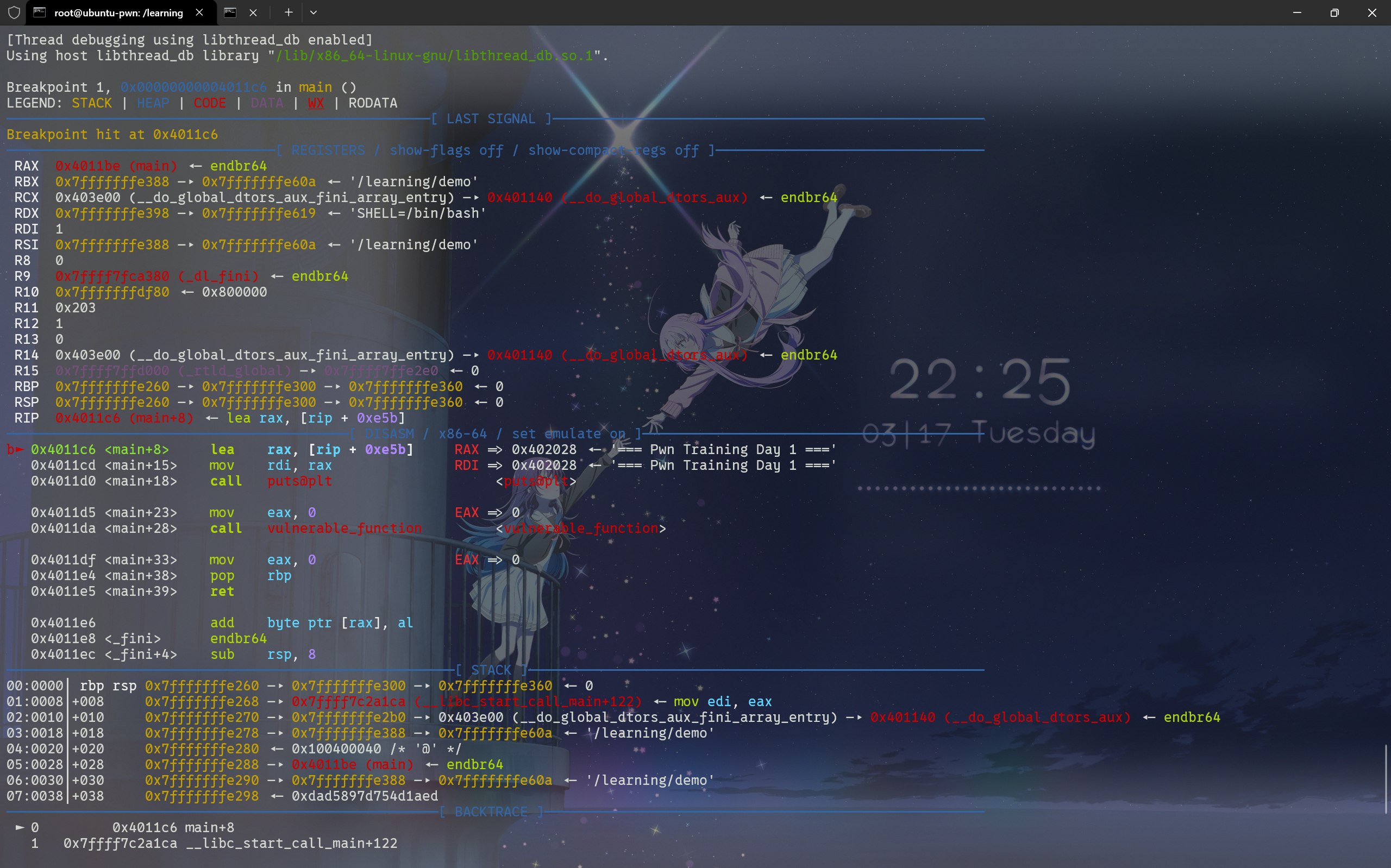The height and width of the screenshot is (868, 1391).
Task: Click the libthread_db.so.1 library path
Action: (x=435, y=56)
